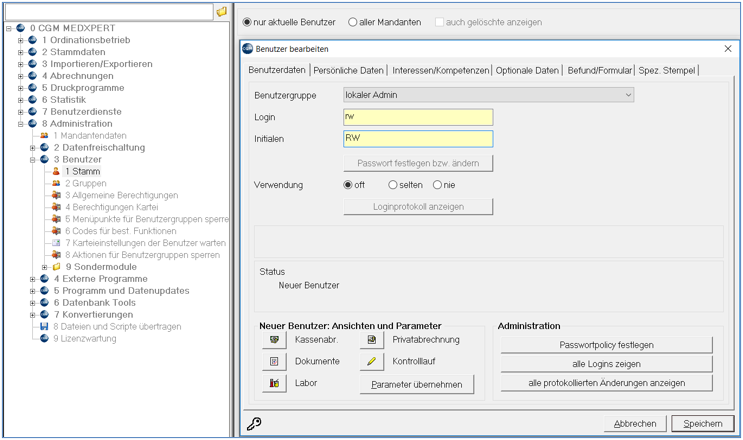
Task: Click the Dokumente icon button
Action: 274,361
